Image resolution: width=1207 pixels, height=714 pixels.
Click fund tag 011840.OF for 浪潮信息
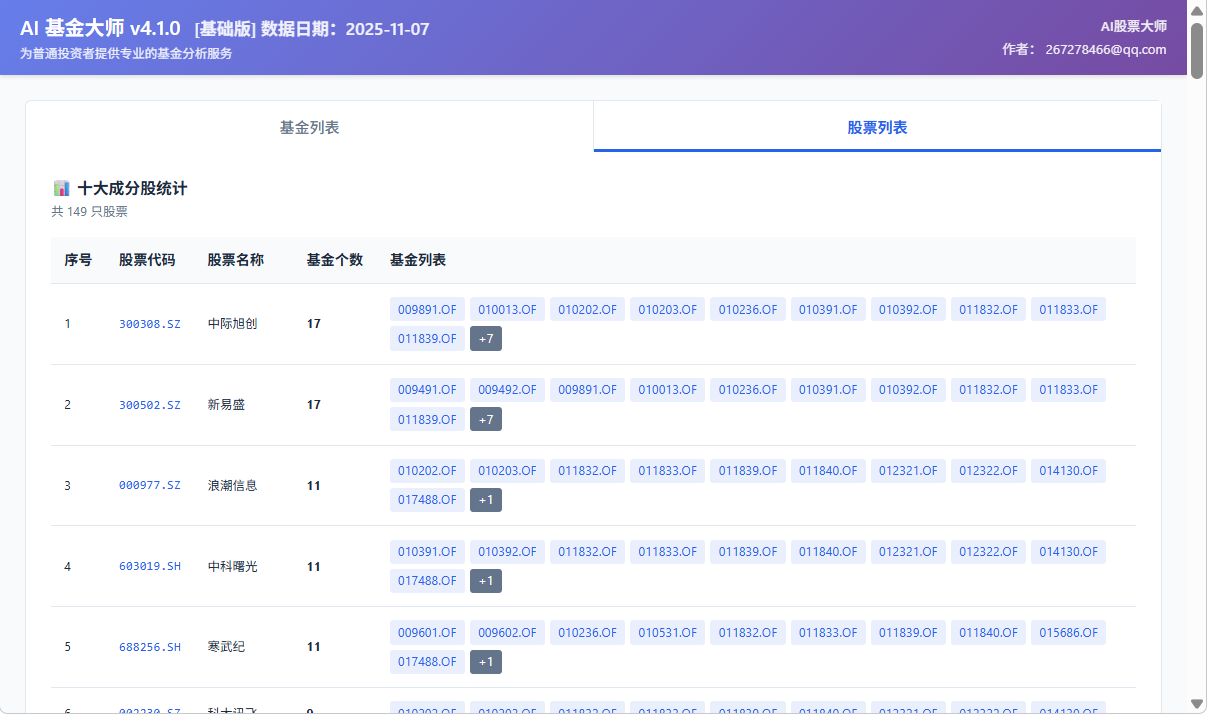pos(828,470)
